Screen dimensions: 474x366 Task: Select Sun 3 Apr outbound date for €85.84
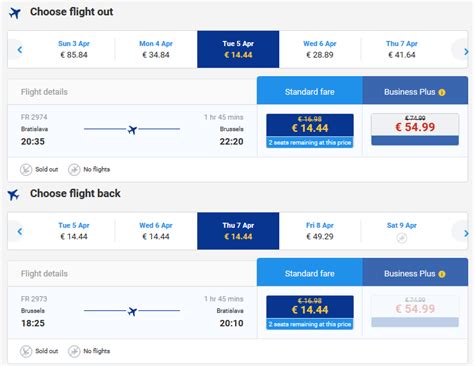(74, 49)
